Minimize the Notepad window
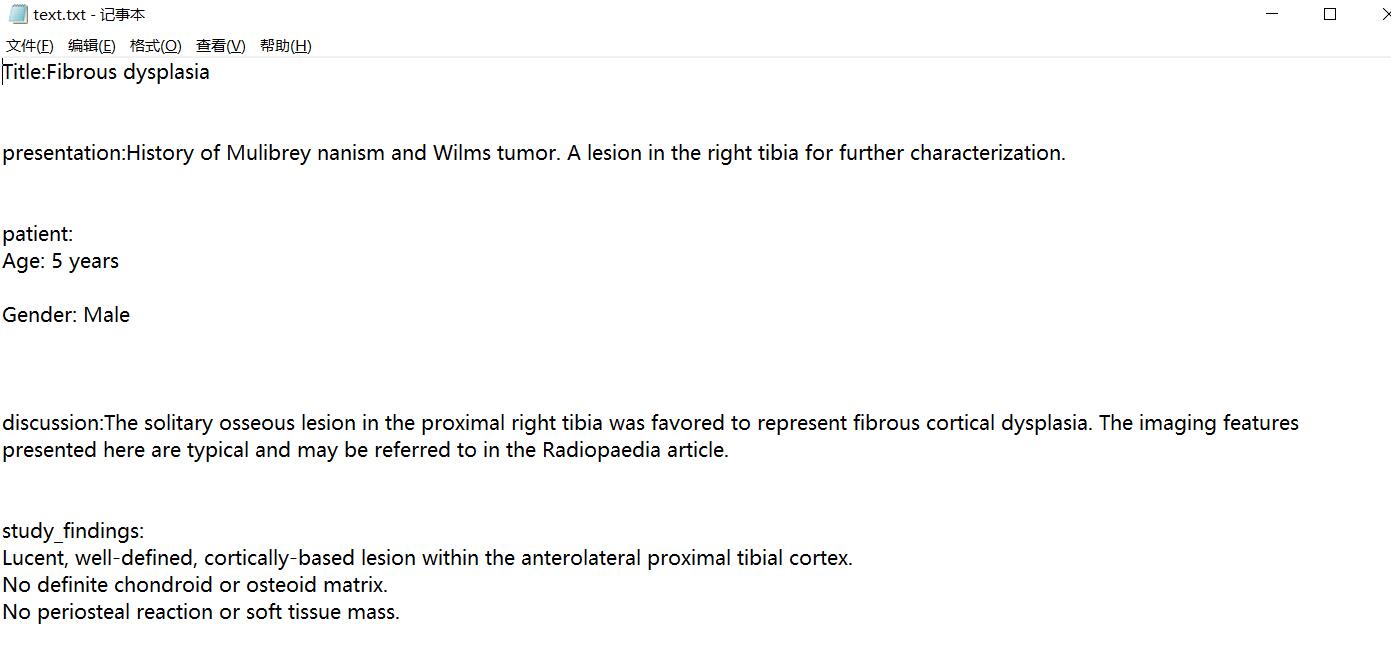 coord(1273,14)
